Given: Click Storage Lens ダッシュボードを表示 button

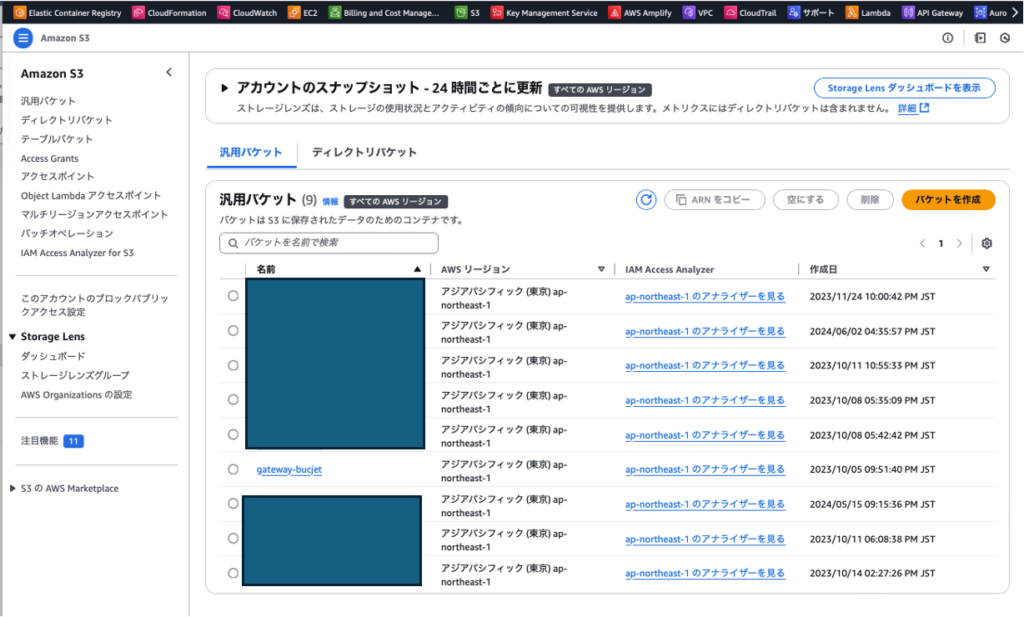Looking at the screenshot, I should point(904,87).
